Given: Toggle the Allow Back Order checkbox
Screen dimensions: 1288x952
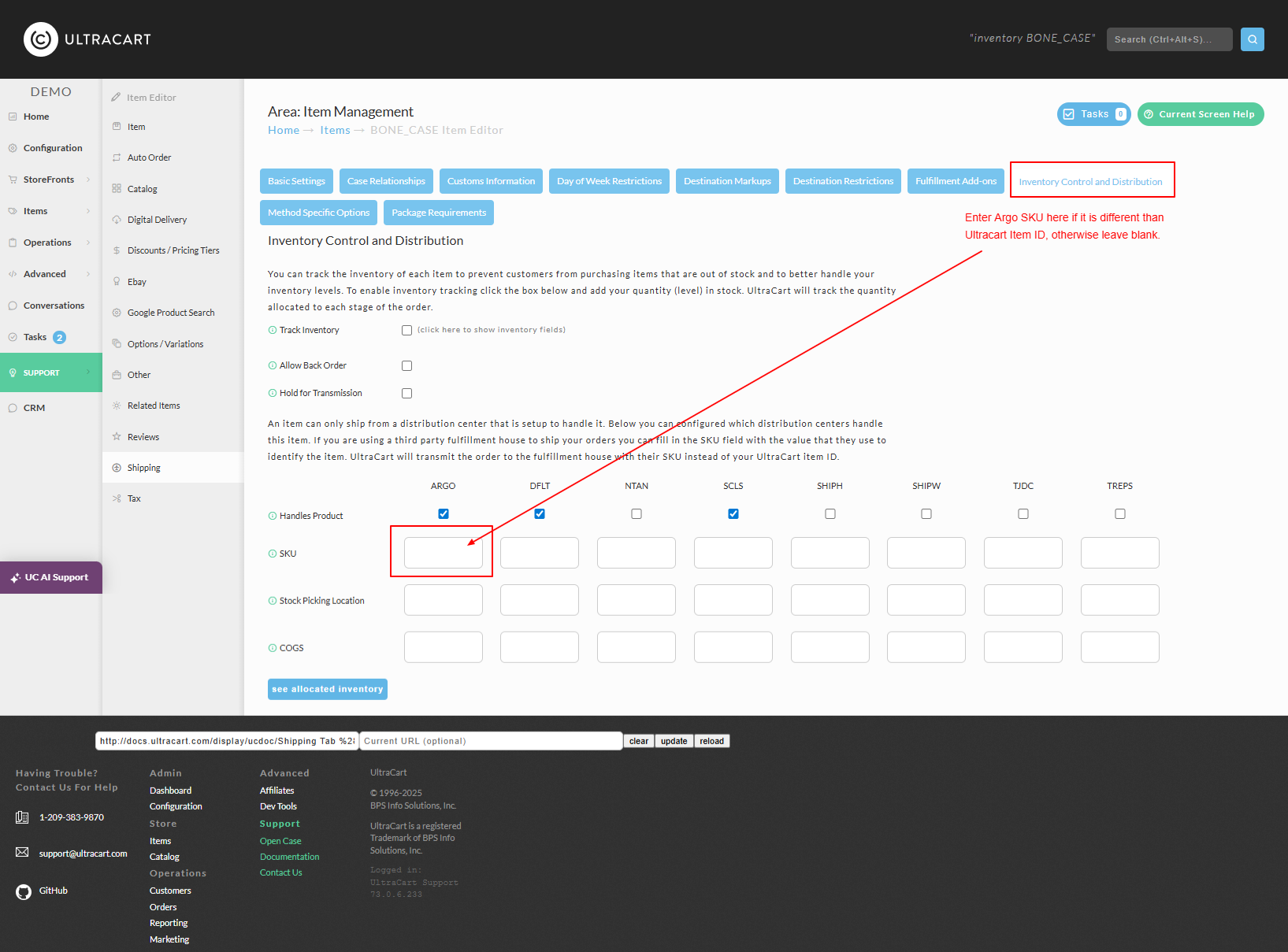Looking at the screenshot, I should click(406, 365).
